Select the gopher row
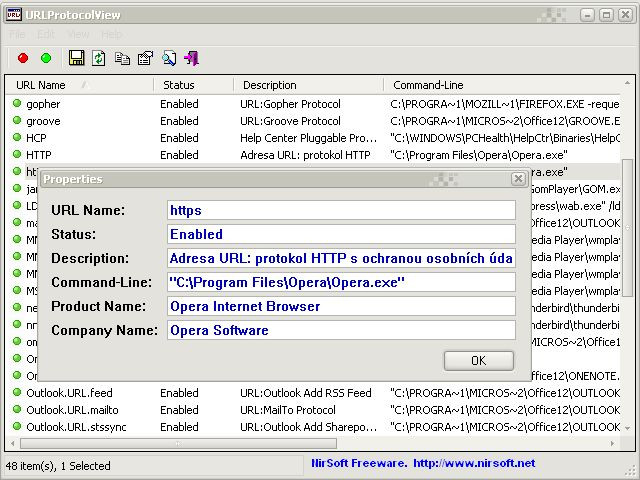This screenshot has height=480, width=640. click(x=313, y=104)
